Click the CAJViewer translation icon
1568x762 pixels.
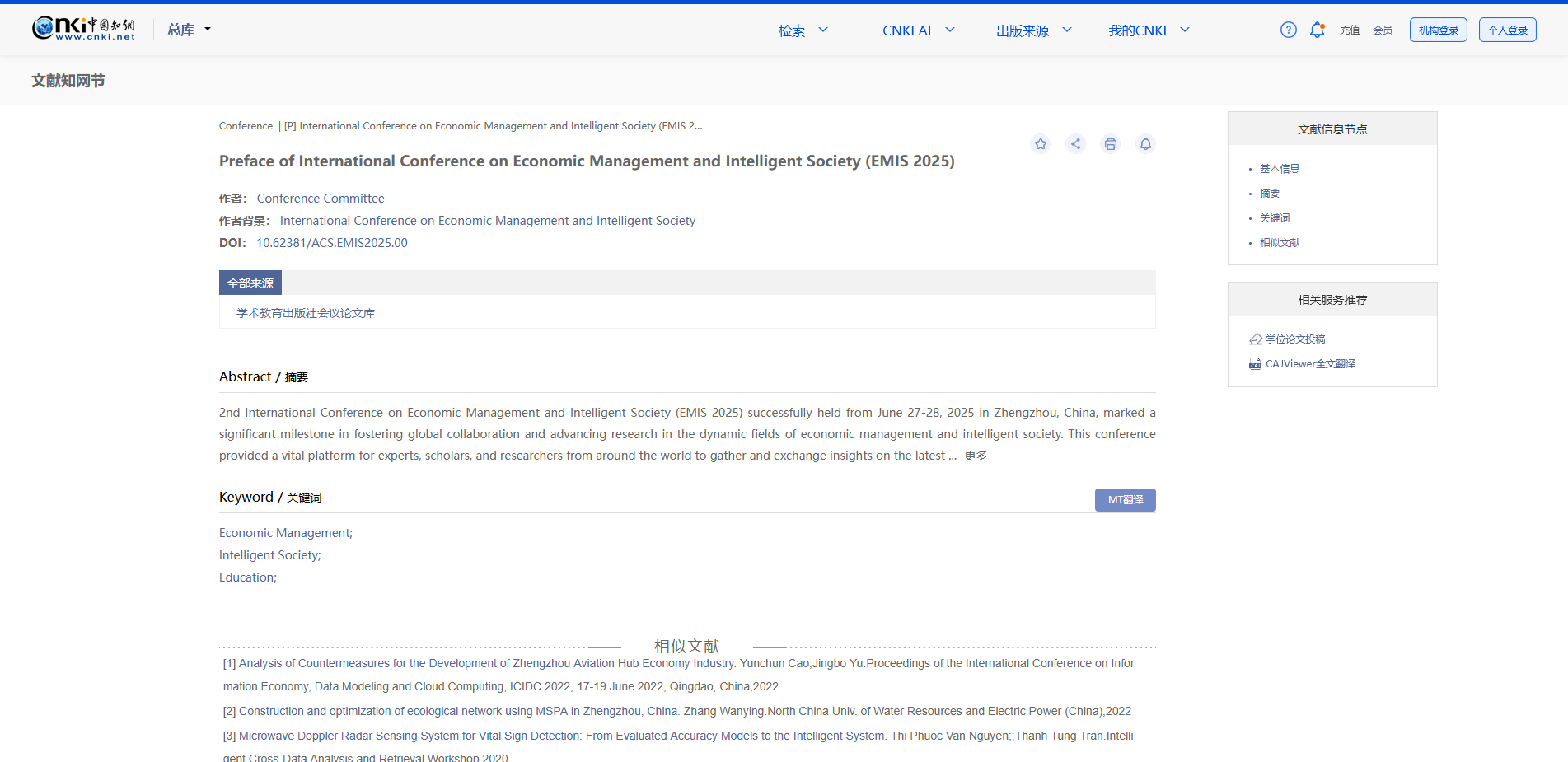(x=1256, y=364)
